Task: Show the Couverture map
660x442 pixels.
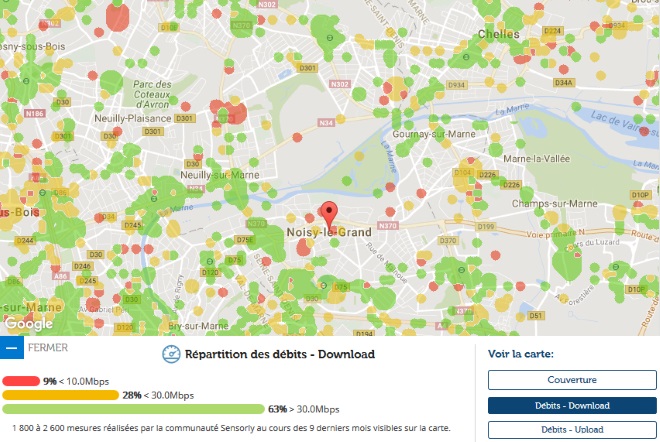Action: [x=571, y=380]
